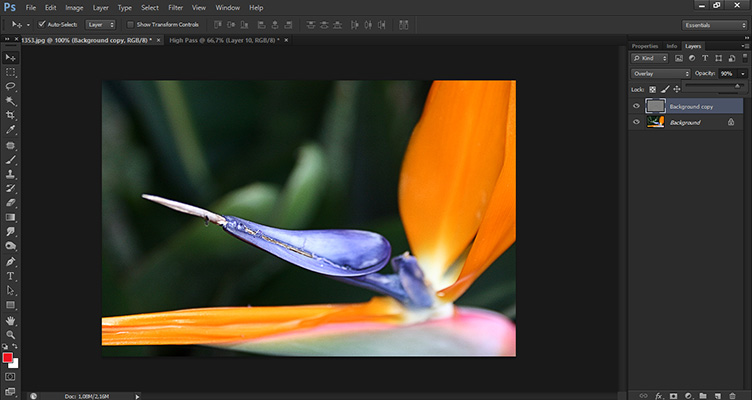
Task: Open the Filter menu
Action: click(176, 7)
